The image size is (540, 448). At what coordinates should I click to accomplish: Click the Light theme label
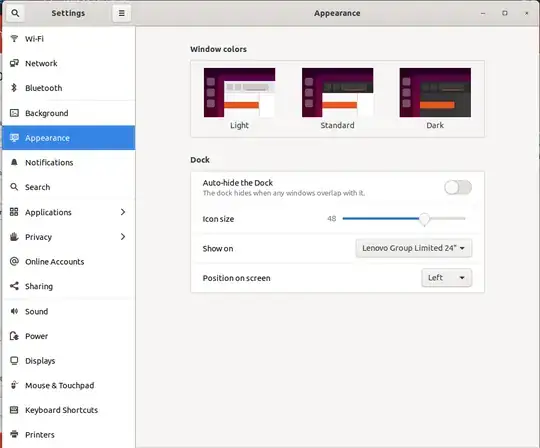click(239, 125)
